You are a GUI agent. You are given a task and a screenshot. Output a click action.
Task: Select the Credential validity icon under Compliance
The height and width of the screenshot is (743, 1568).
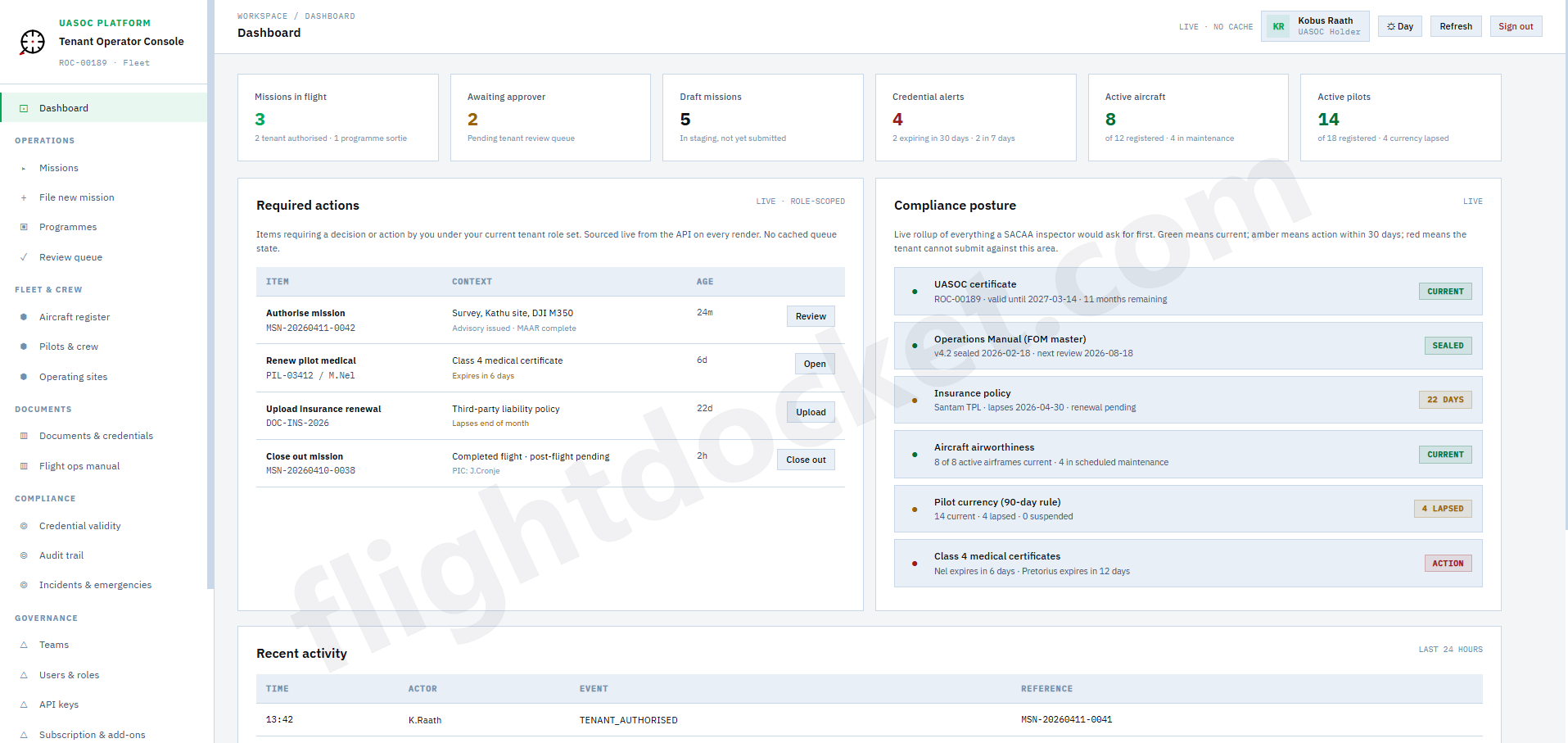click(x=24, y=526)
